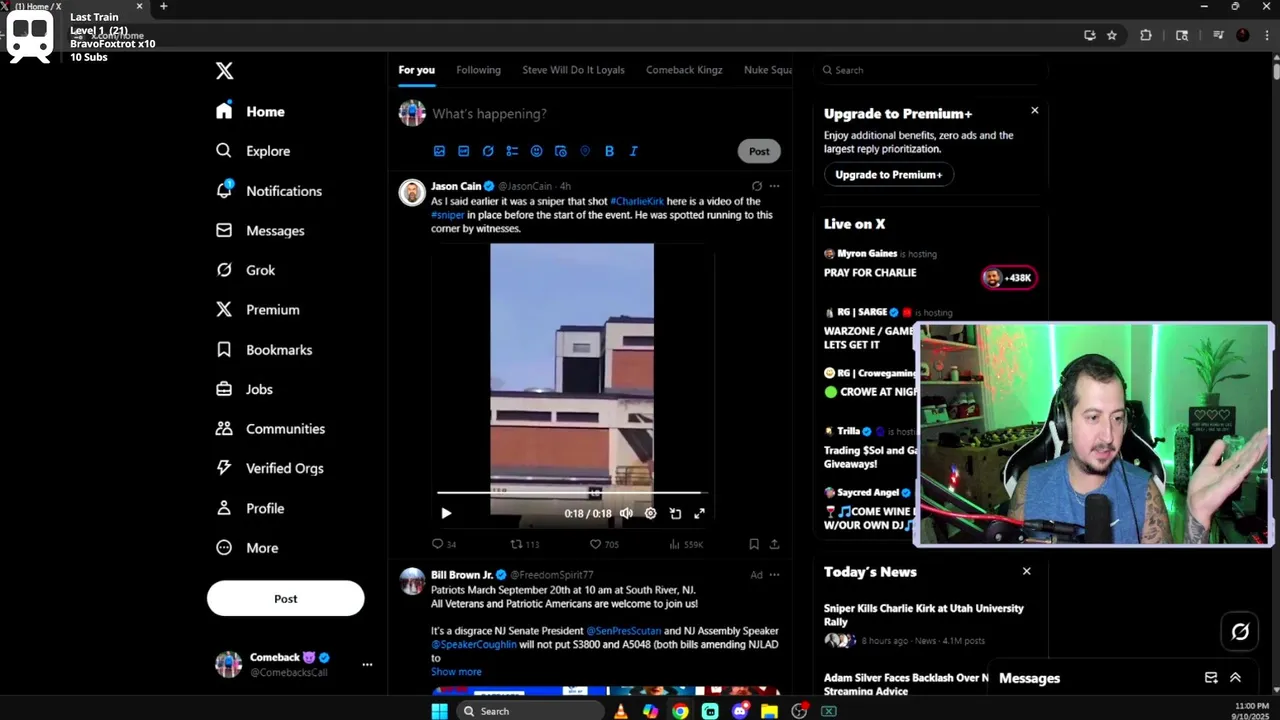Viewport: 1280px width, 720px height.
Task: Click the X search field
Action: 930,70
